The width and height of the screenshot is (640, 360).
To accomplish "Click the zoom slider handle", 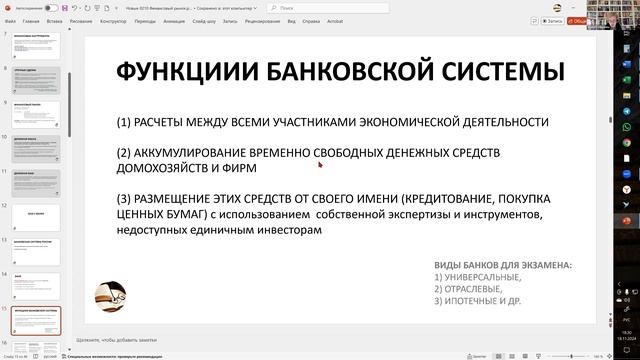I will click(571, 356).
